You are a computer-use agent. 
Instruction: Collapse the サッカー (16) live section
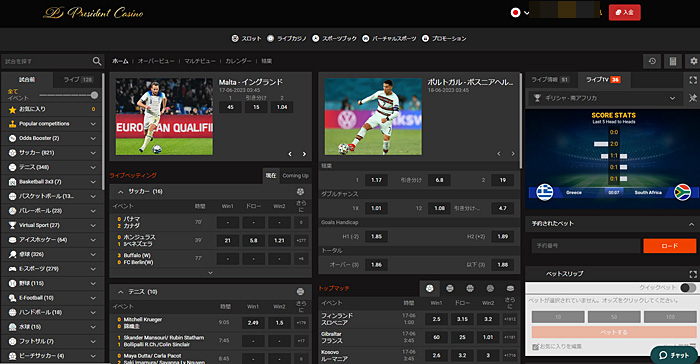point(121,192)
